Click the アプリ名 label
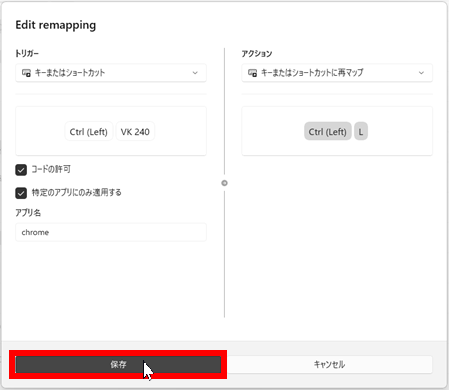The width and height of the screenshot is (449, 390). click(28, 213)
